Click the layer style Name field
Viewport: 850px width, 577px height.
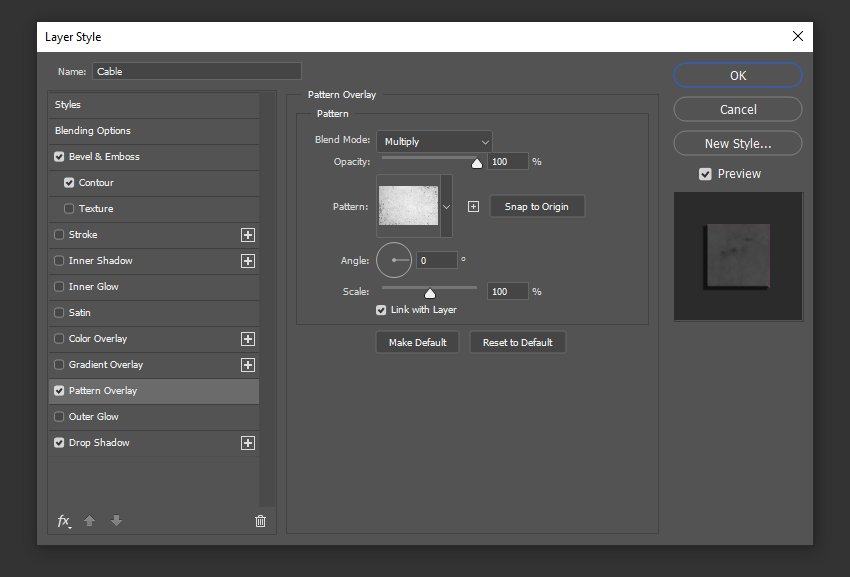click(x=196, y=71)
